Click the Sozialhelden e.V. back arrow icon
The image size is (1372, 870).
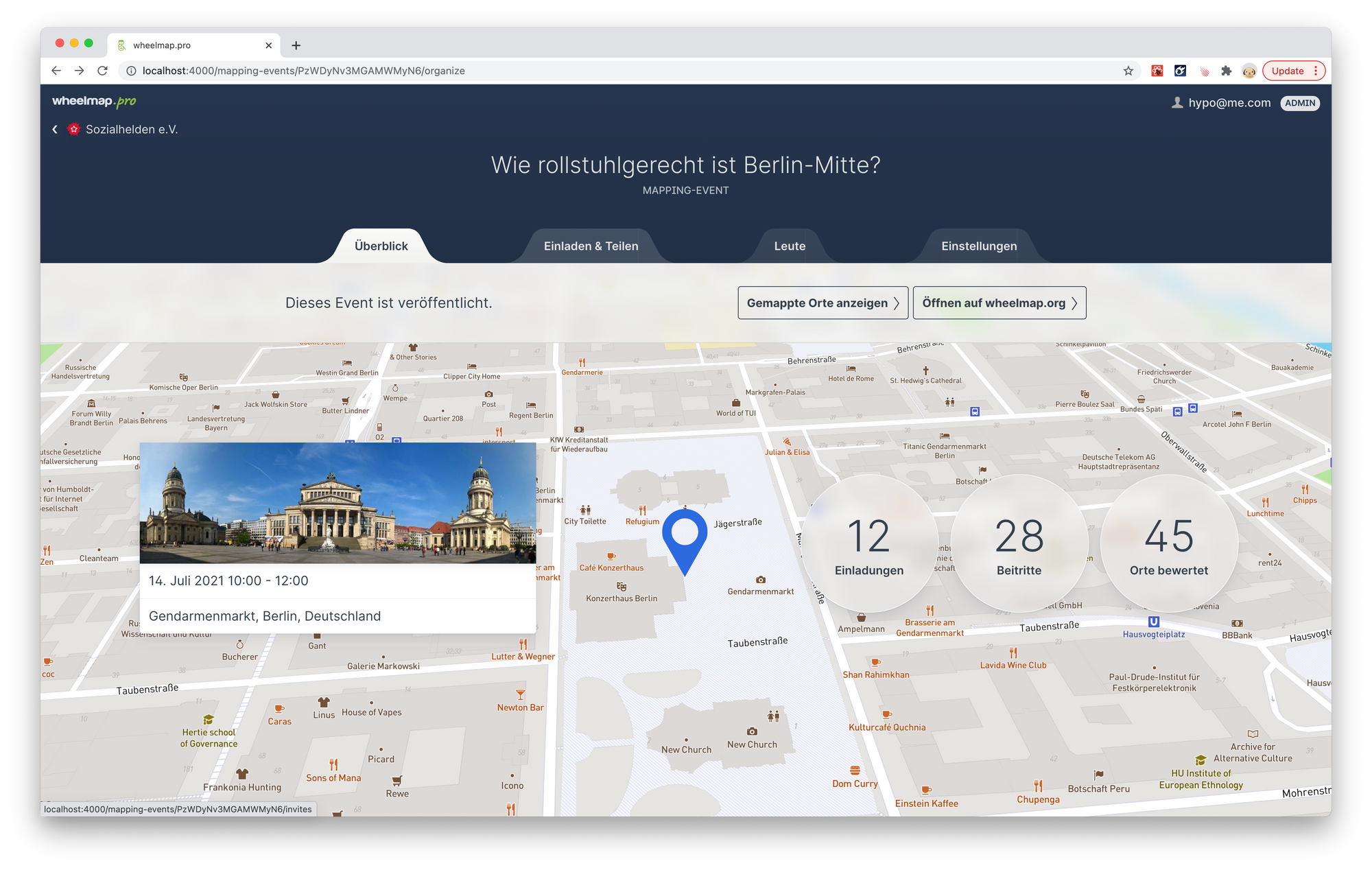coord(53,129)
